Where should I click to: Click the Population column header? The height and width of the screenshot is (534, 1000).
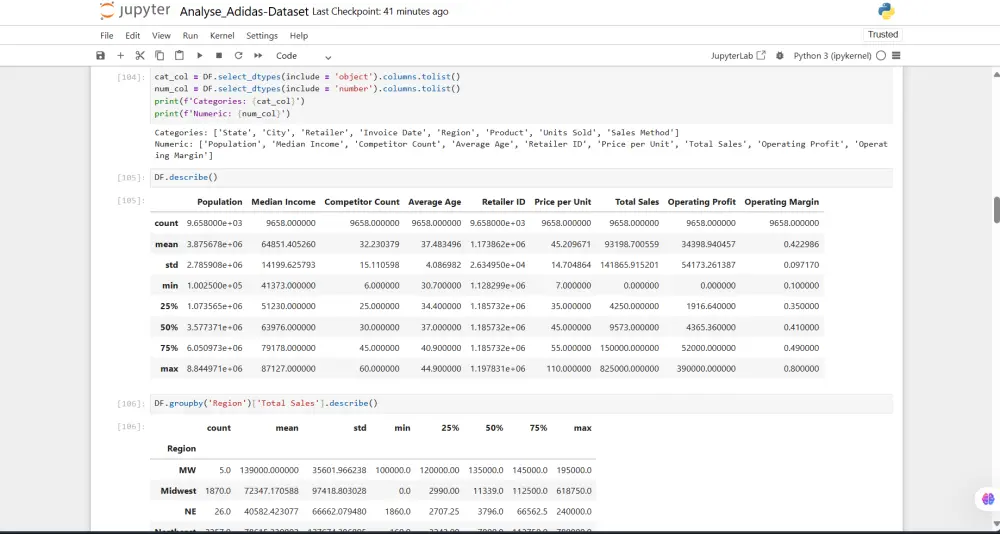219,202
